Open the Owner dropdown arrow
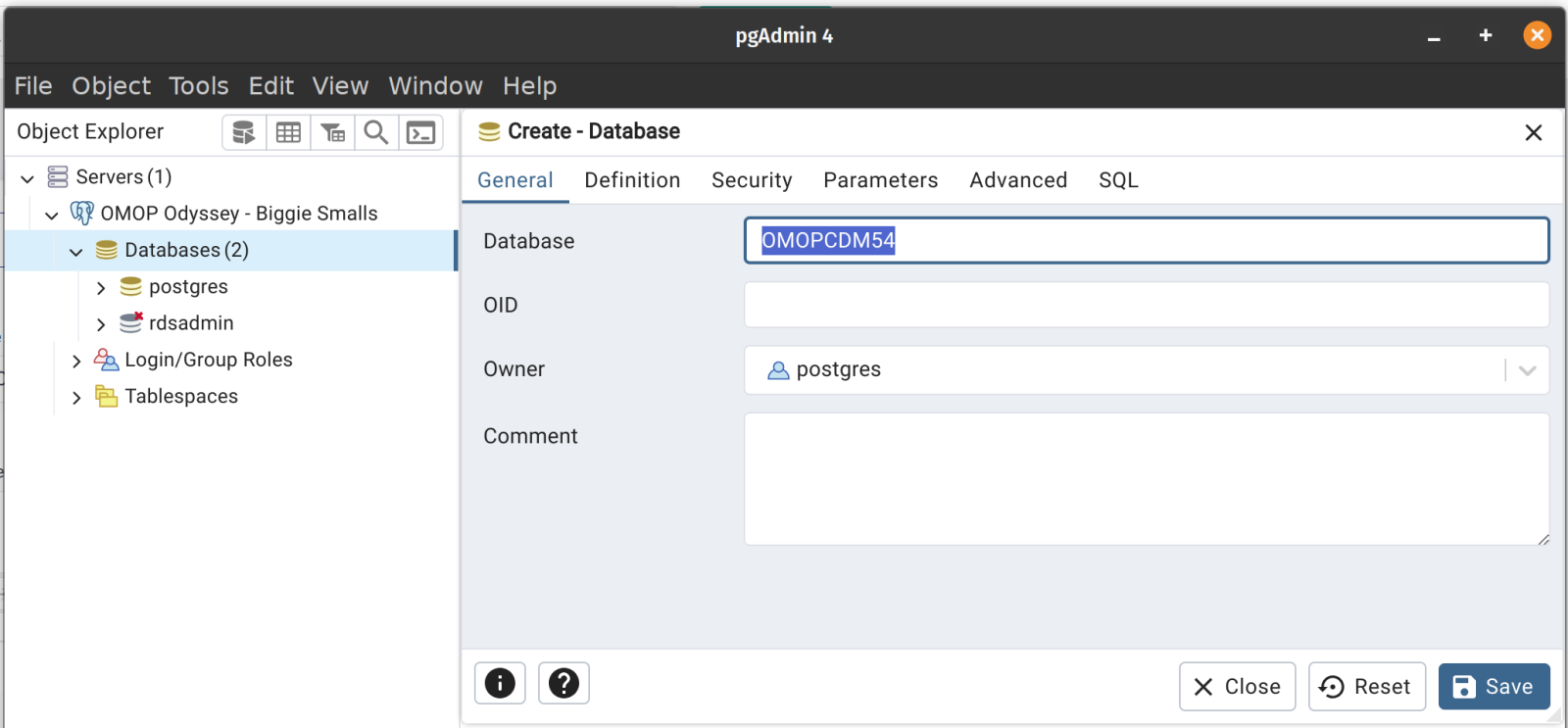The image size is (1568, 728). pyautogui.click(x=1527, y=370)
